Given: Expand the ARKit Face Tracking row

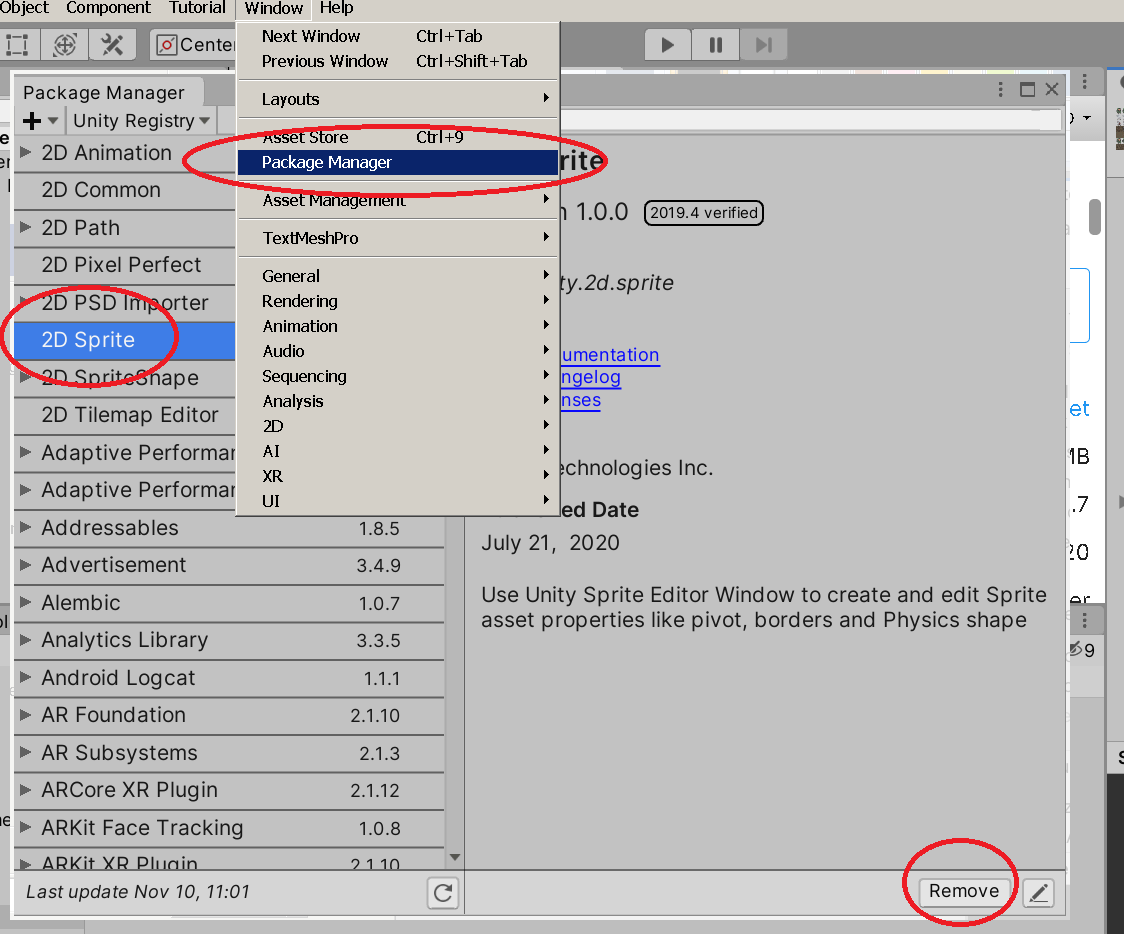Looking at the screenshot, I should click(x=26, y=827).
